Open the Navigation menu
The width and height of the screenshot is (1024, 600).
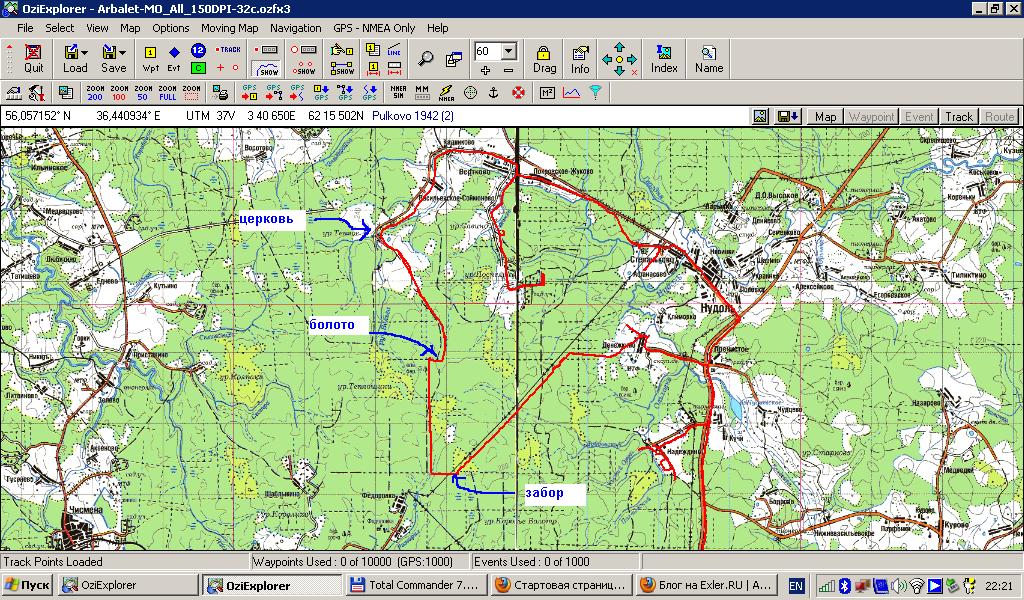coord(295,28)
